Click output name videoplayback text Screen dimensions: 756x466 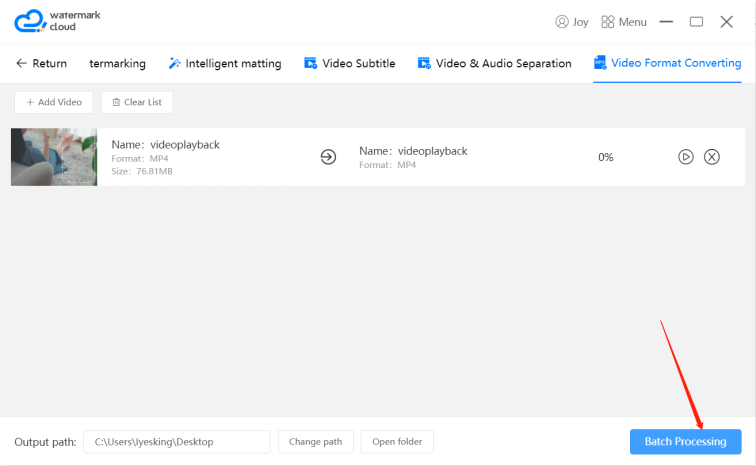(x=432, y=151)
